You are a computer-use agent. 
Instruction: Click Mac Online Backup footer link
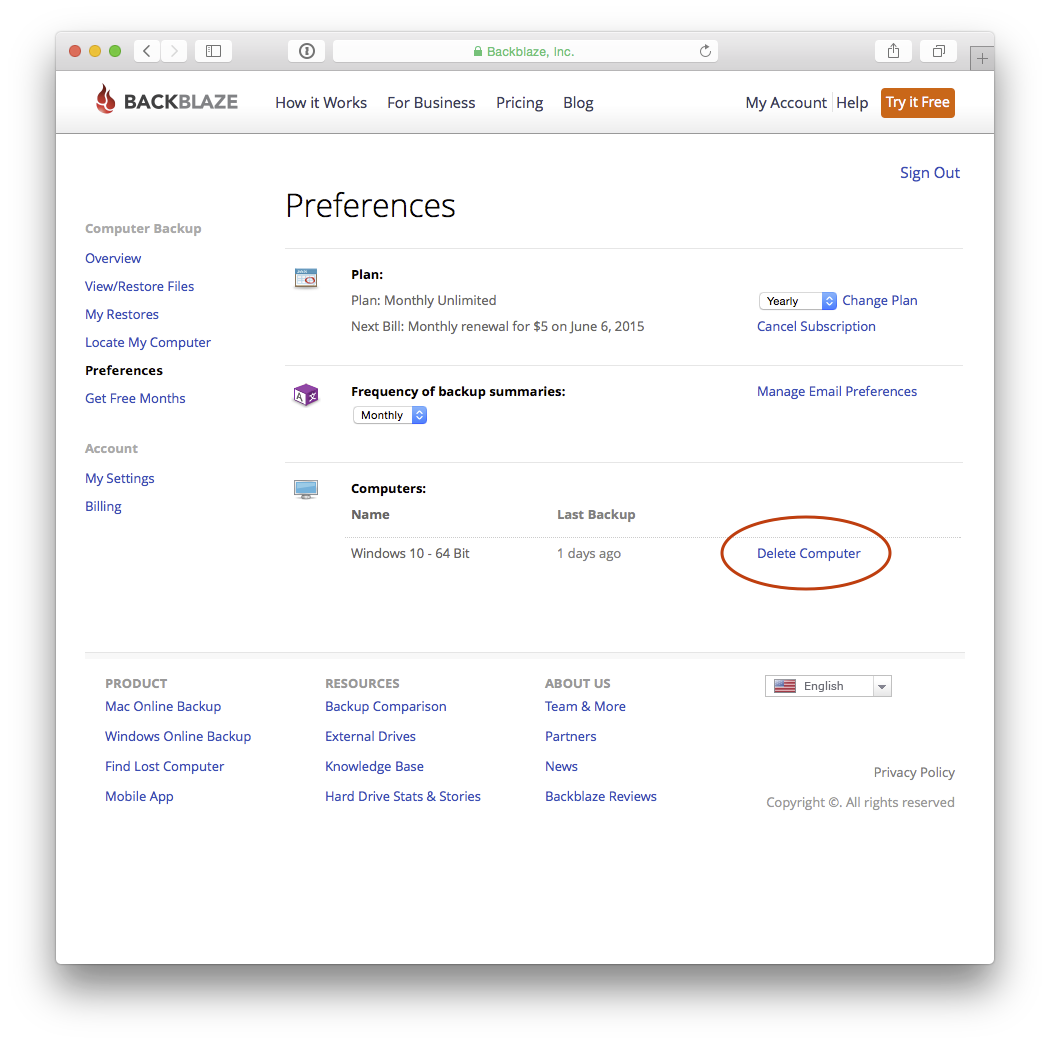click(163, 706)
